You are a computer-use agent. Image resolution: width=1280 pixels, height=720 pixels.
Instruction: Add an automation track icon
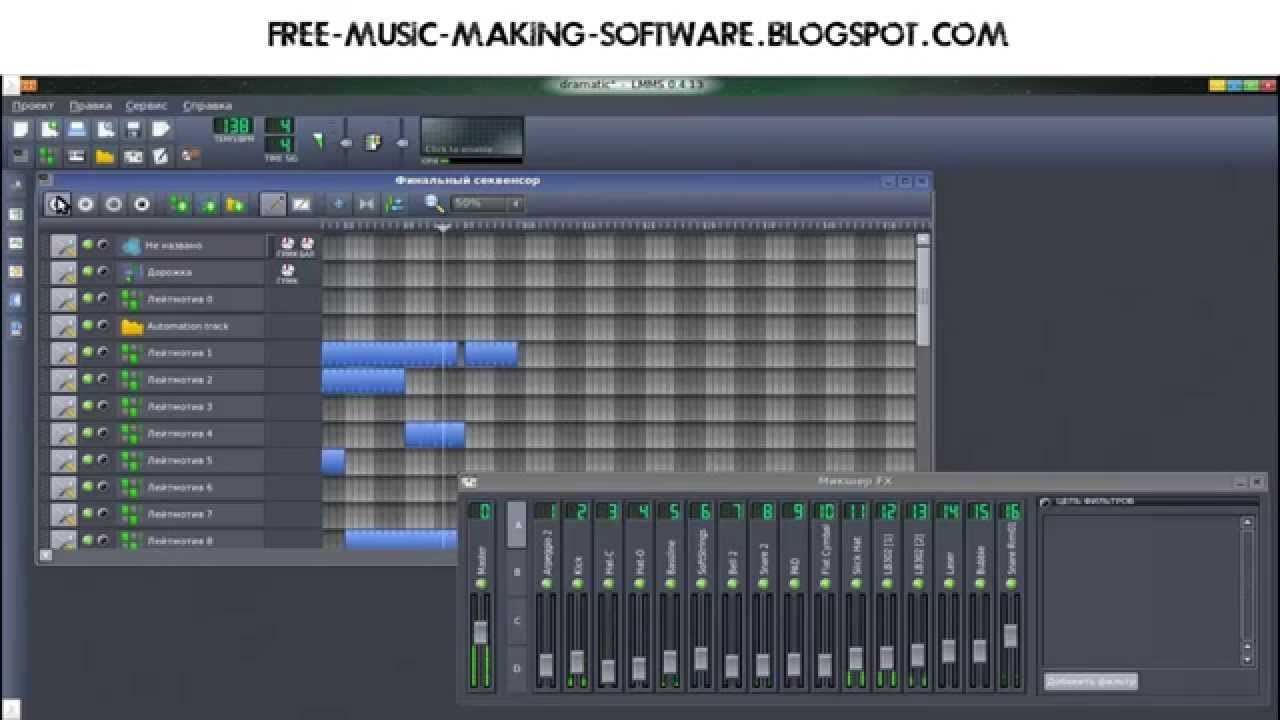click(236, 204)
